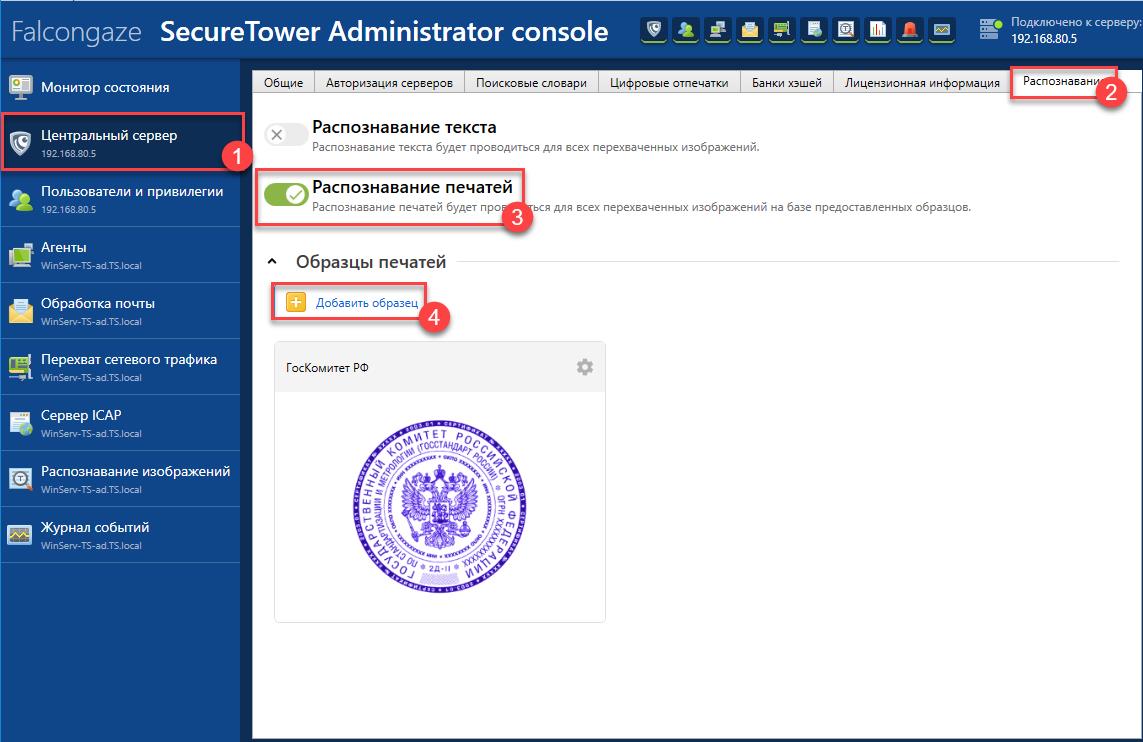Open Журнал событий in the sidebar

coord(120,534)
